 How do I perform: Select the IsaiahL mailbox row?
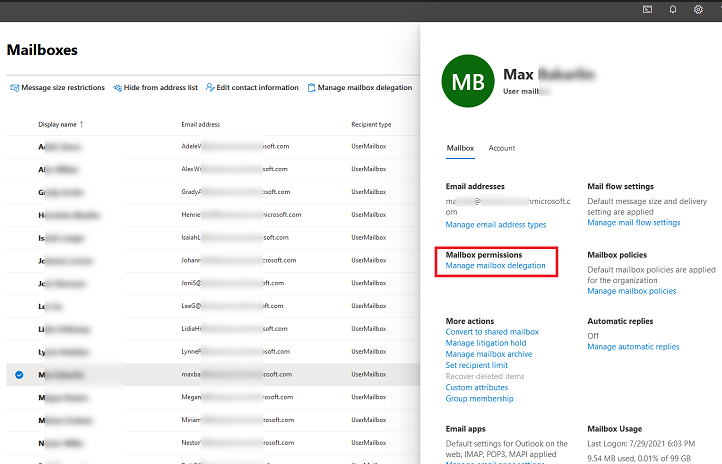213,238
